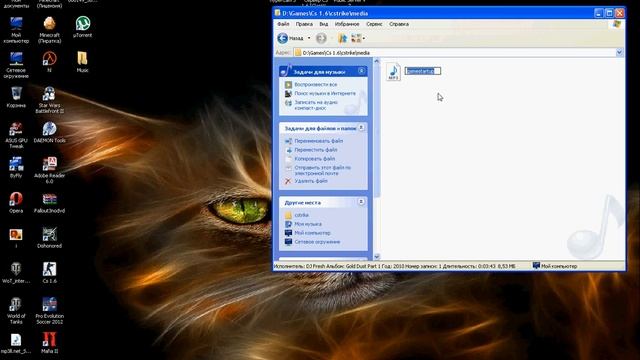Open the Вид menu
Viewport: 640px width, 360px height.
tap(323, 24)
